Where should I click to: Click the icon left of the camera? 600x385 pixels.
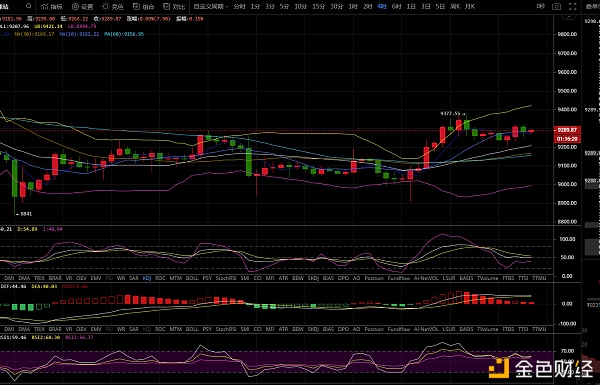541,7
